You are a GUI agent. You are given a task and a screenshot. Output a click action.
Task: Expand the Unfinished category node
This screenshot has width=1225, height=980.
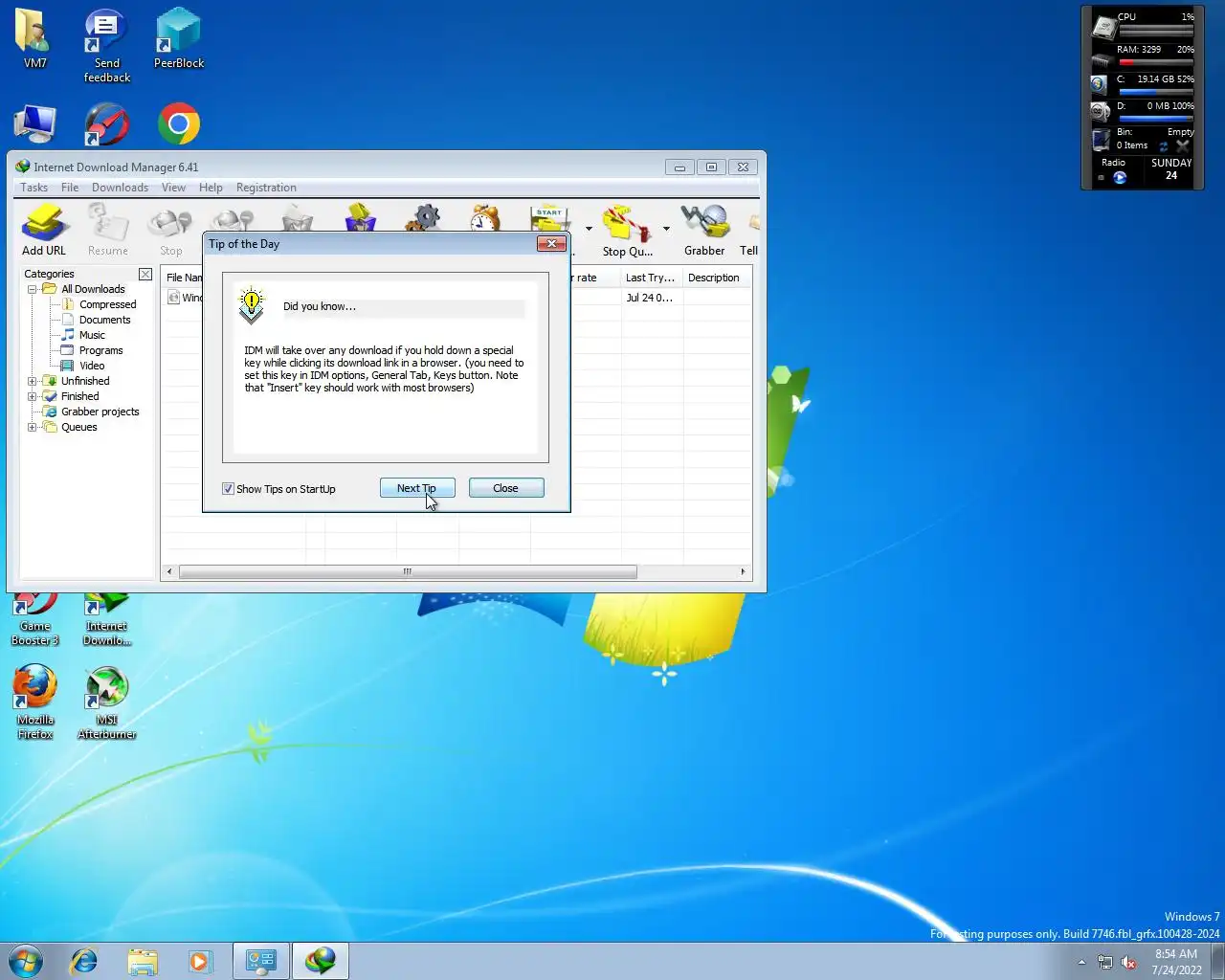33,381
